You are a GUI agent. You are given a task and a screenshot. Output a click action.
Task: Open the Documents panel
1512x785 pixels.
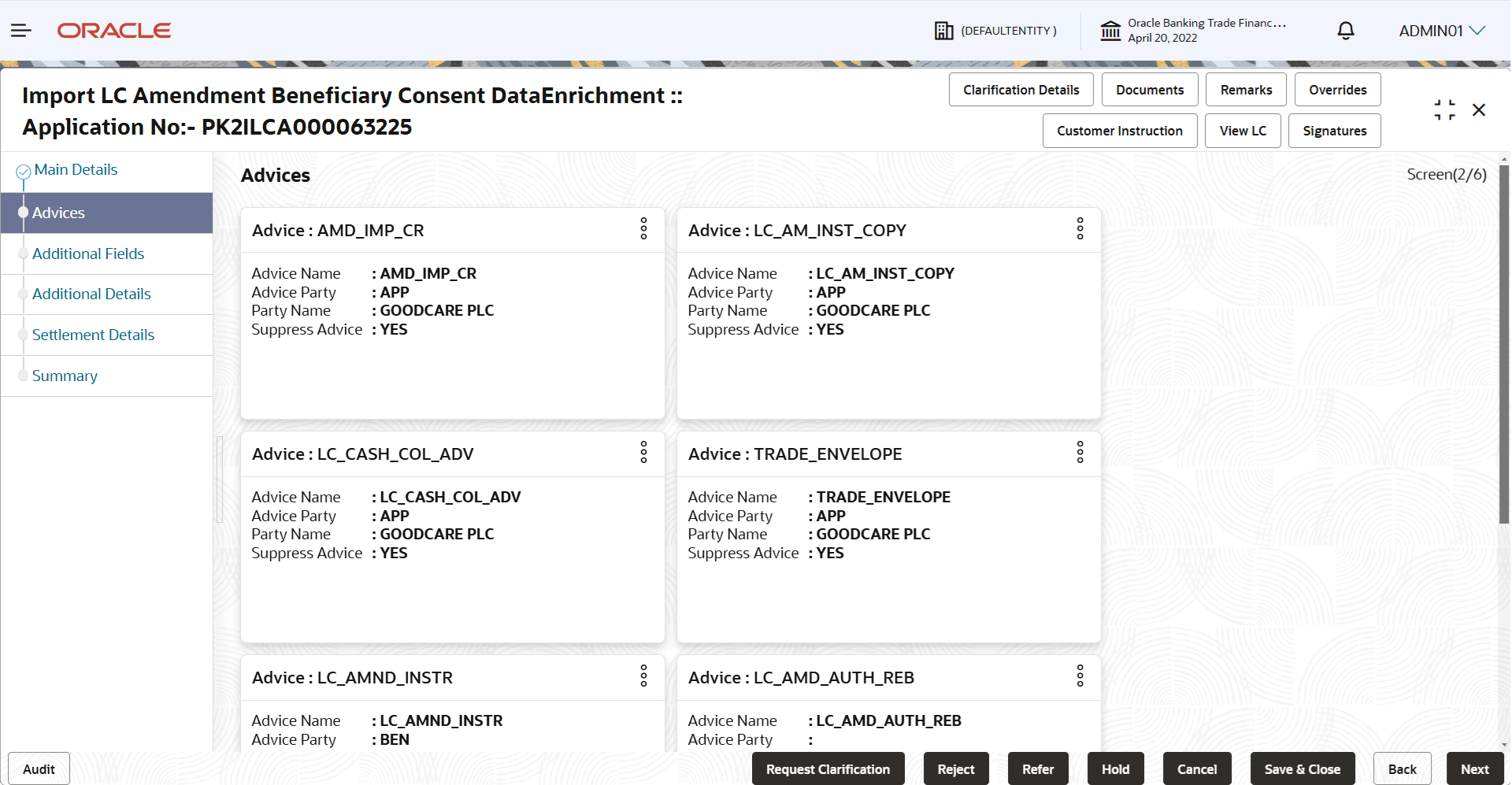1150,90
